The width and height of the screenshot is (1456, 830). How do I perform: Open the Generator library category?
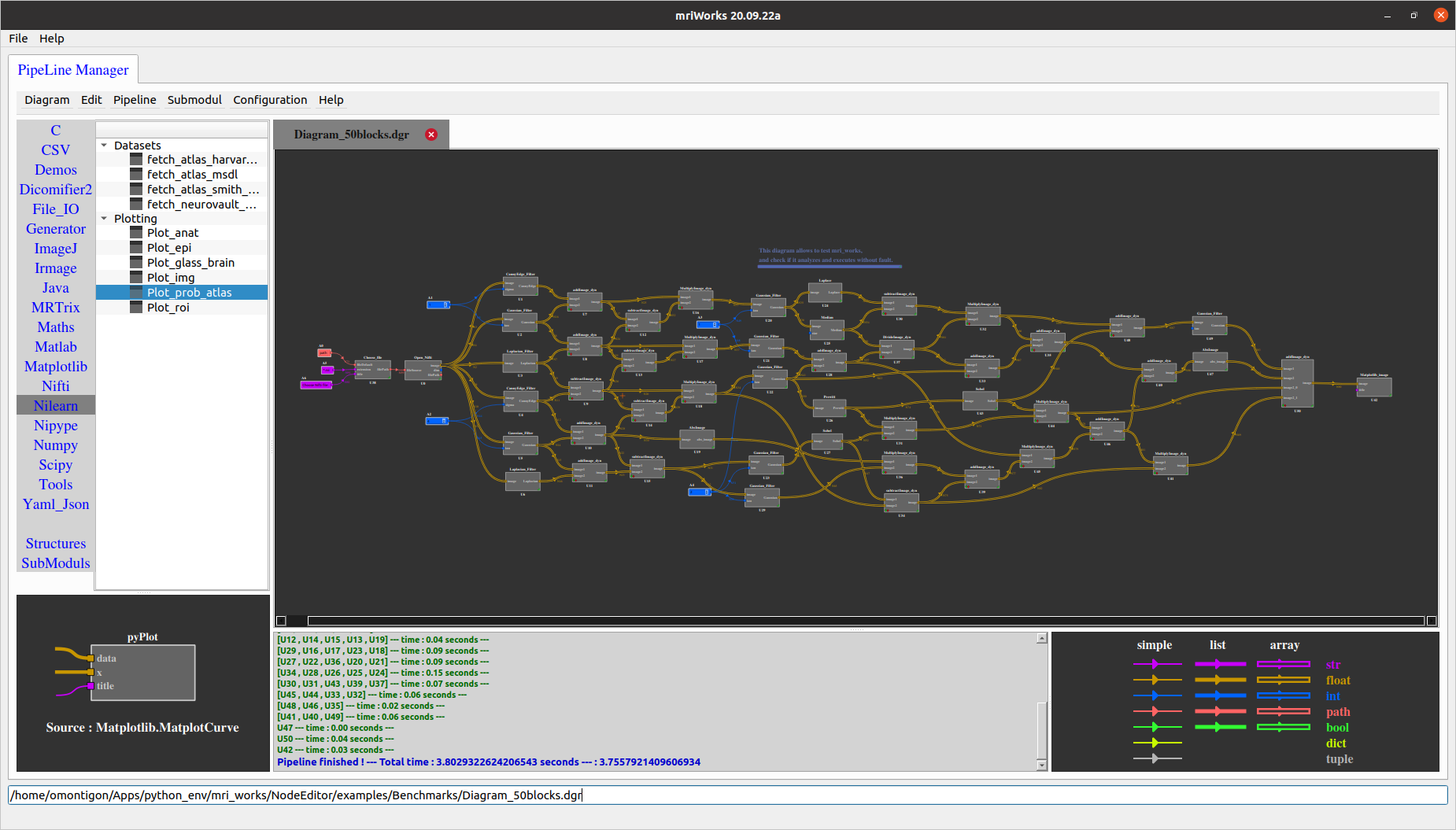pyautogui.click(x=56, y=229)
